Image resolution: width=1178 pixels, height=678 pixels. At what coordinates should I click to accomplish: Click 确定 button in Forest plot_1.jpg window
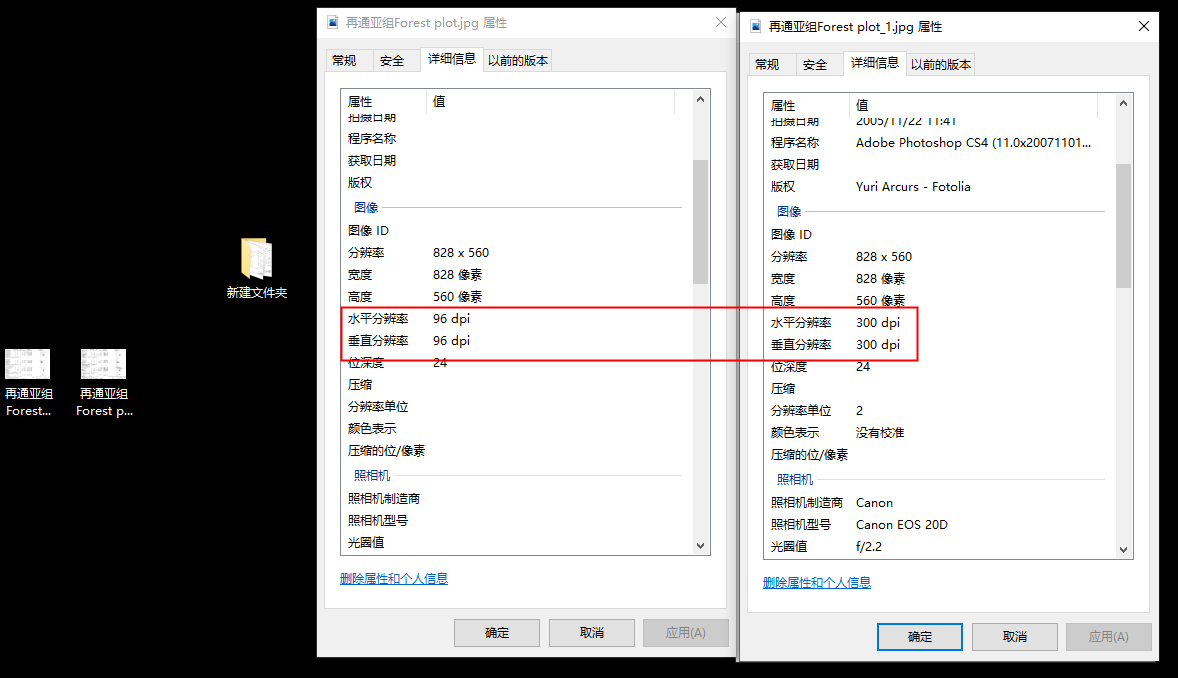click(x=920, y=637)
